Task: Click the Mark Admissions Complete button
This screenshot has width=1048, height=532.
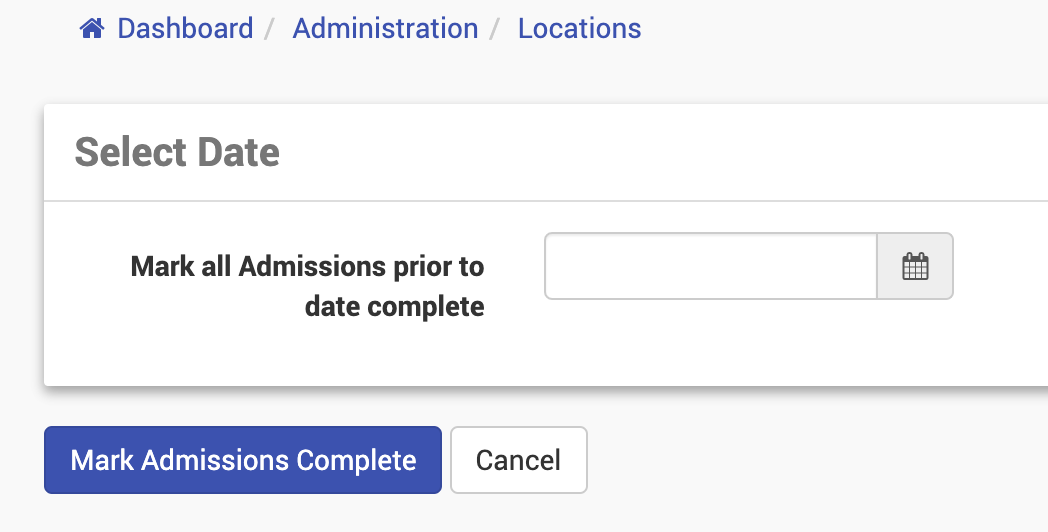Action: [x=243, y=460]
